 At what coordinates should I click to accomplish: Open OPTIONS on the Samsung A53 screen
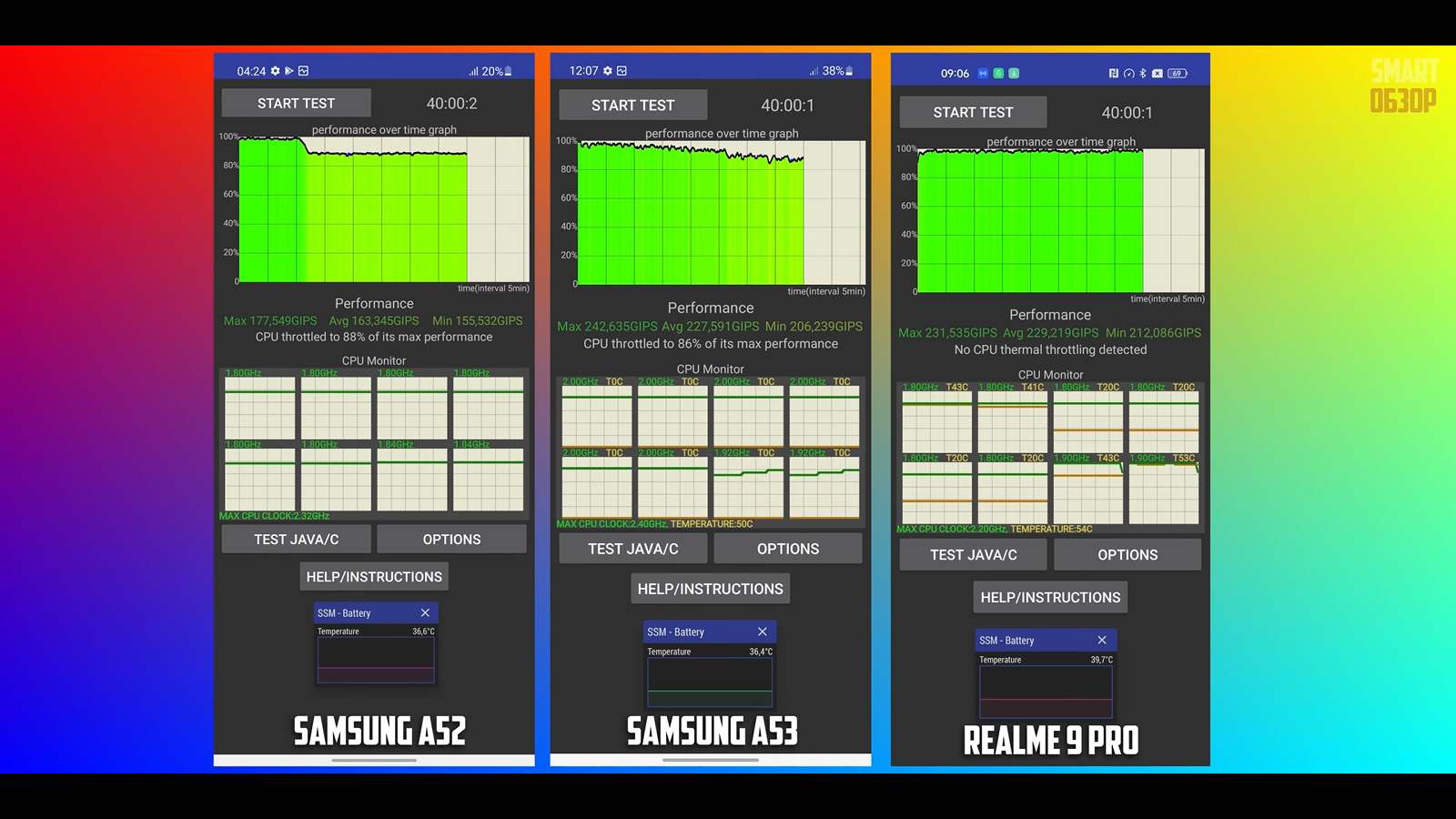[788, 549]
